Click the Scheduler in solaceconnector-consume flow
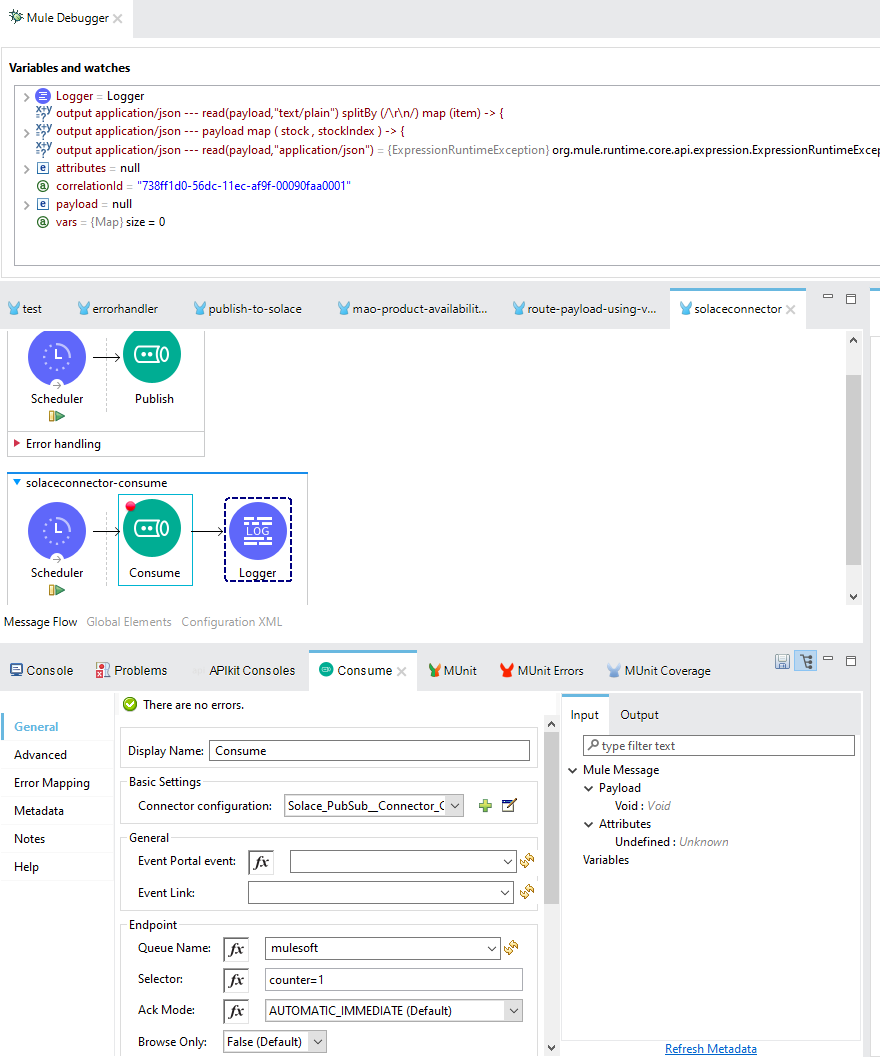The height and width of the screenshot is (1057, 880). click(57, 531)
